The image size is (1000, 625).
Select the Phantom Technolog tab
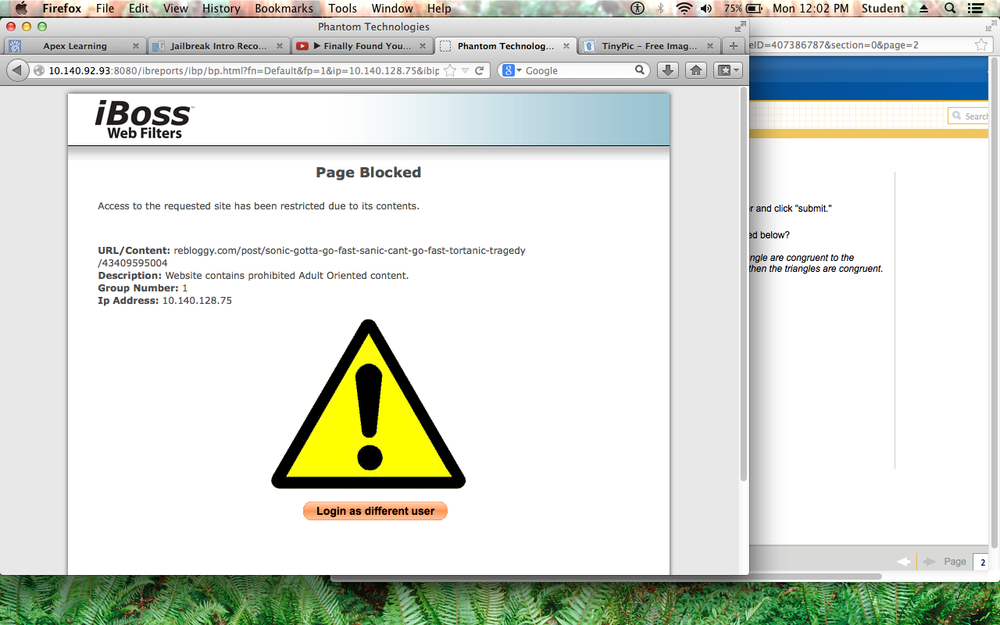506,46
